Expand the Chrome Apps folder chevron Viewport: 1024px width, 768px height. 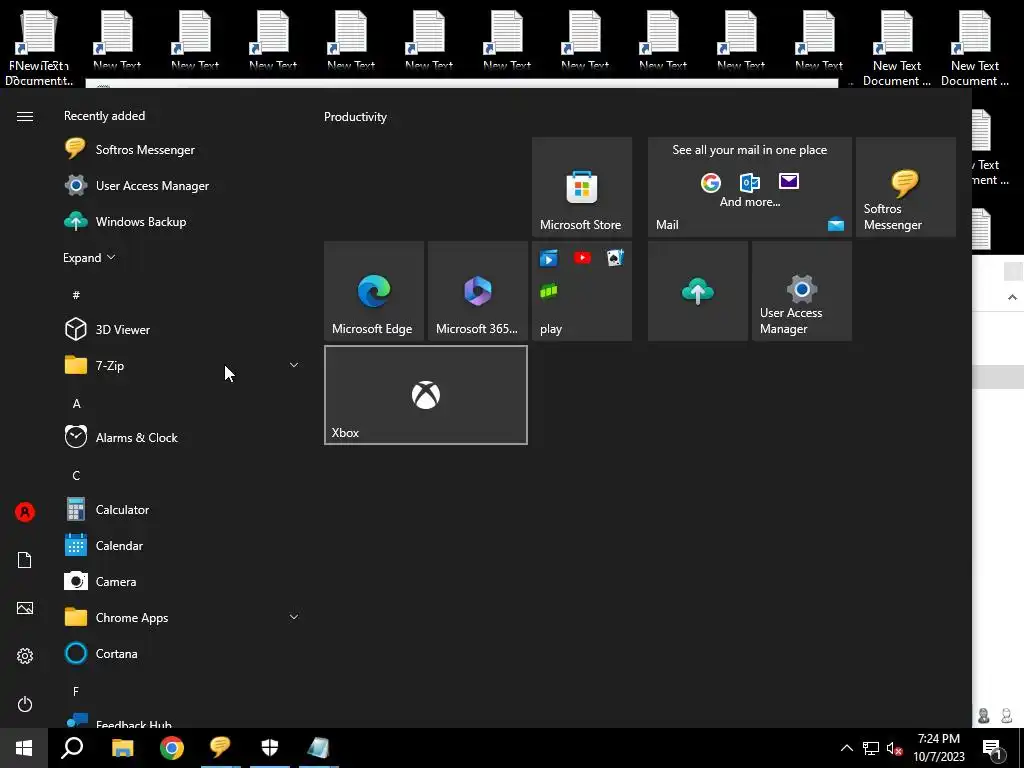(x=294, y=617)
